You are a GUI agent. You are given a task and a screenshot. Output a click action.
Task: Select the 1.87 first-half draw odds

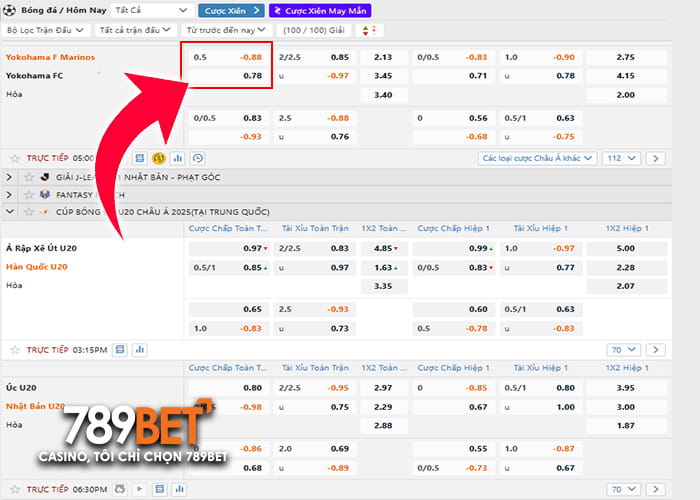click(x=626, y=425)
